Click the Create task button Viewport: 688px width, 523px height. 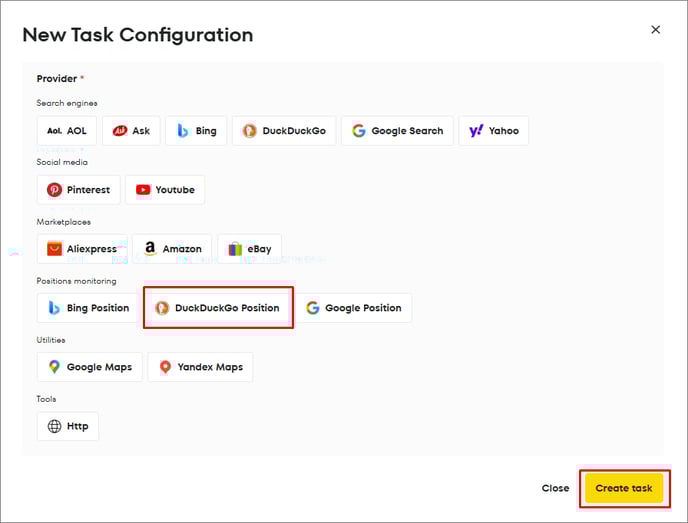624,488
